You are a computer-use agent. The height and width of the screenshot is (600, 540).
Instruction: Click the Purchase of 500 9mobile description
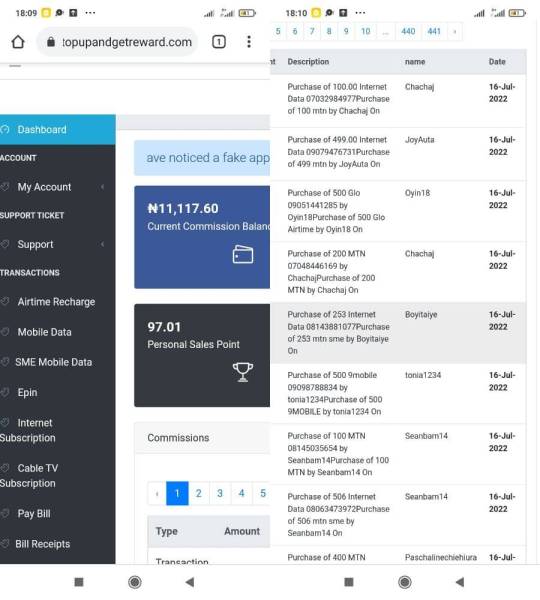(x=334, y=393)
